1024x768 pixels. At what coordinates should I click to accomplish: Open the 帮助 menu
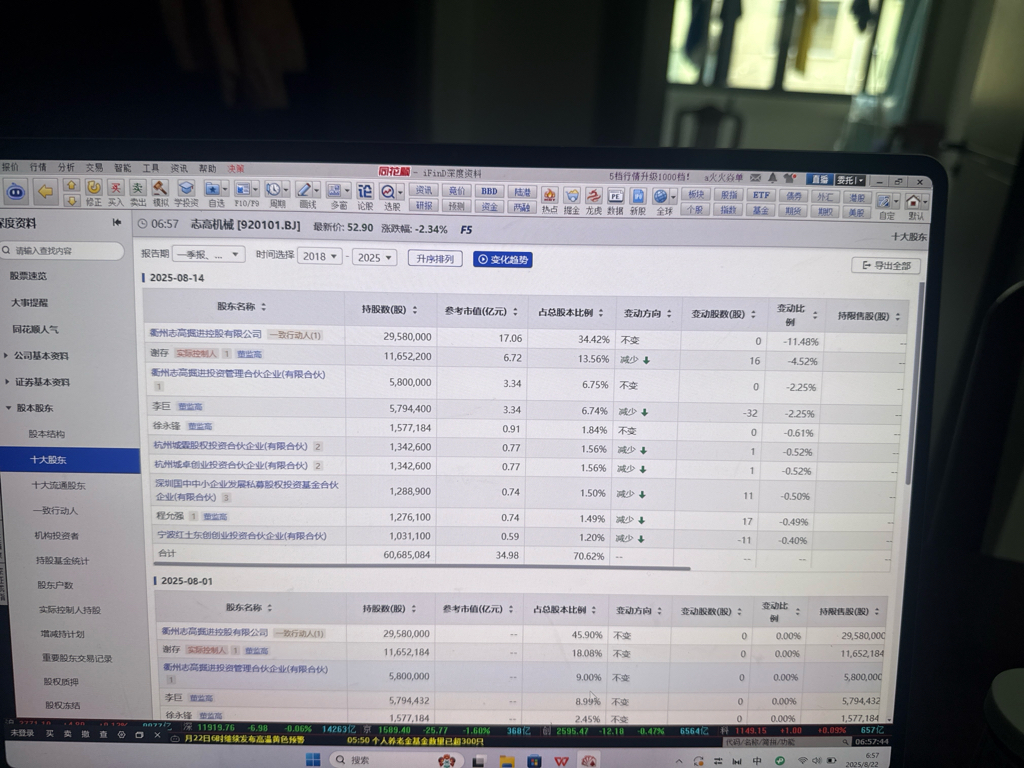207,168
